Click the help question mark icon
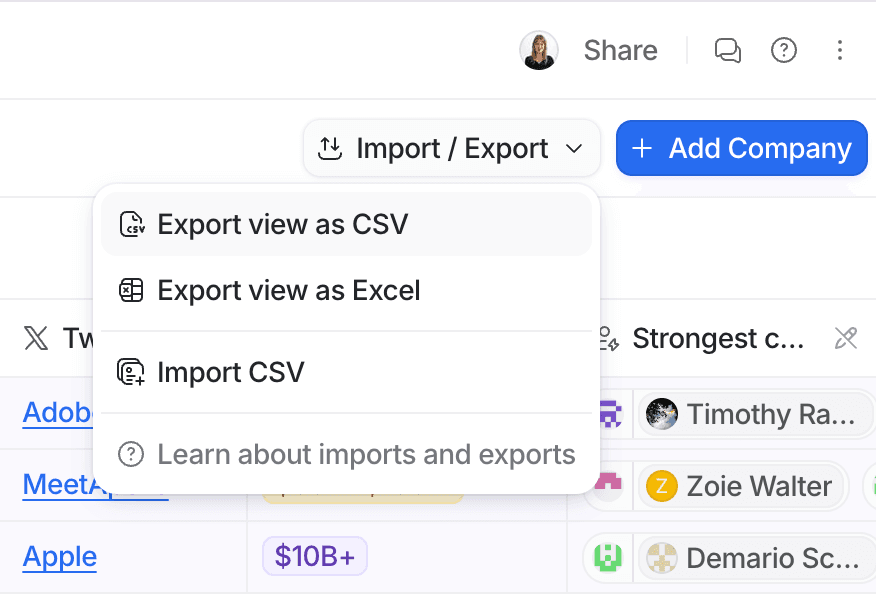Viewport: 876px width, 594px height. [784, 50]
